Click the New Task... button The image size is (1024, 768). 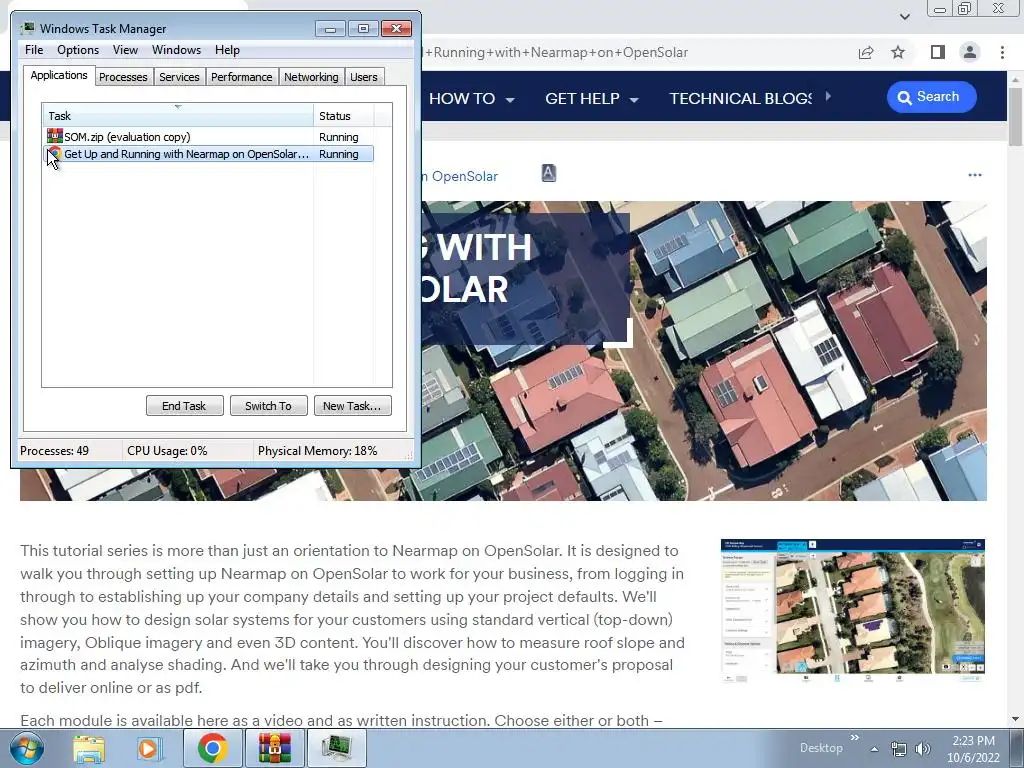(352, 406)
